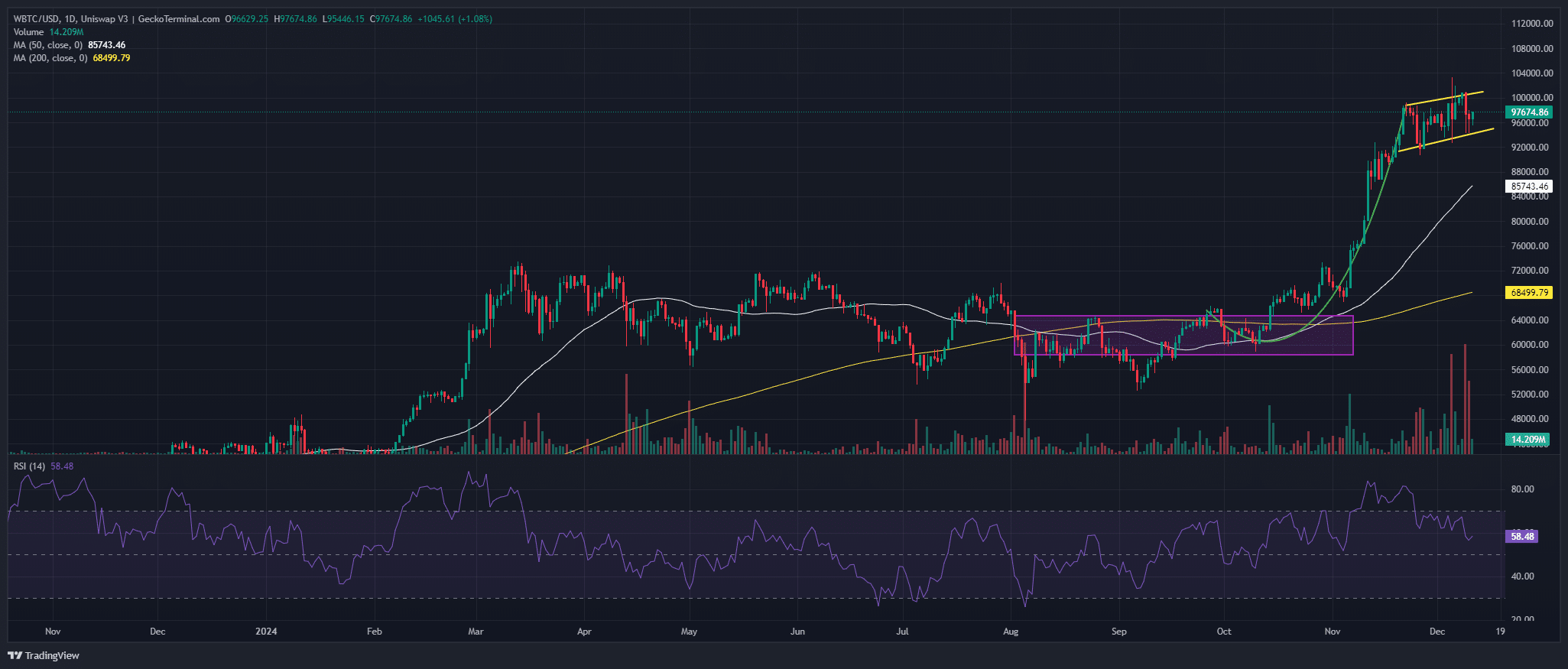Click the yellow 68499.79 MA price tag

click(x=1528, y=293)
